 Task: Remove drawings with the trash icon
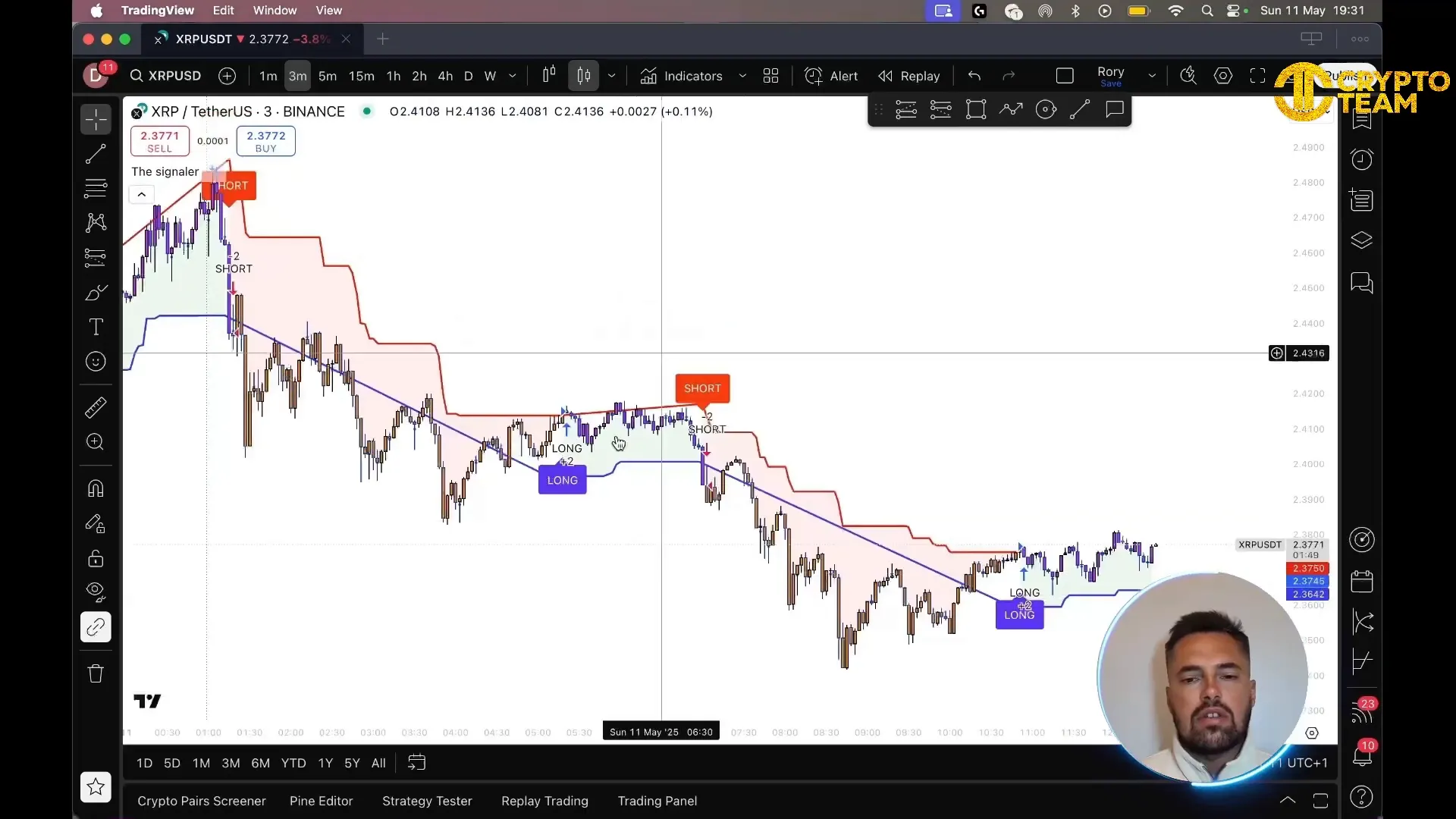click(96, 673)
